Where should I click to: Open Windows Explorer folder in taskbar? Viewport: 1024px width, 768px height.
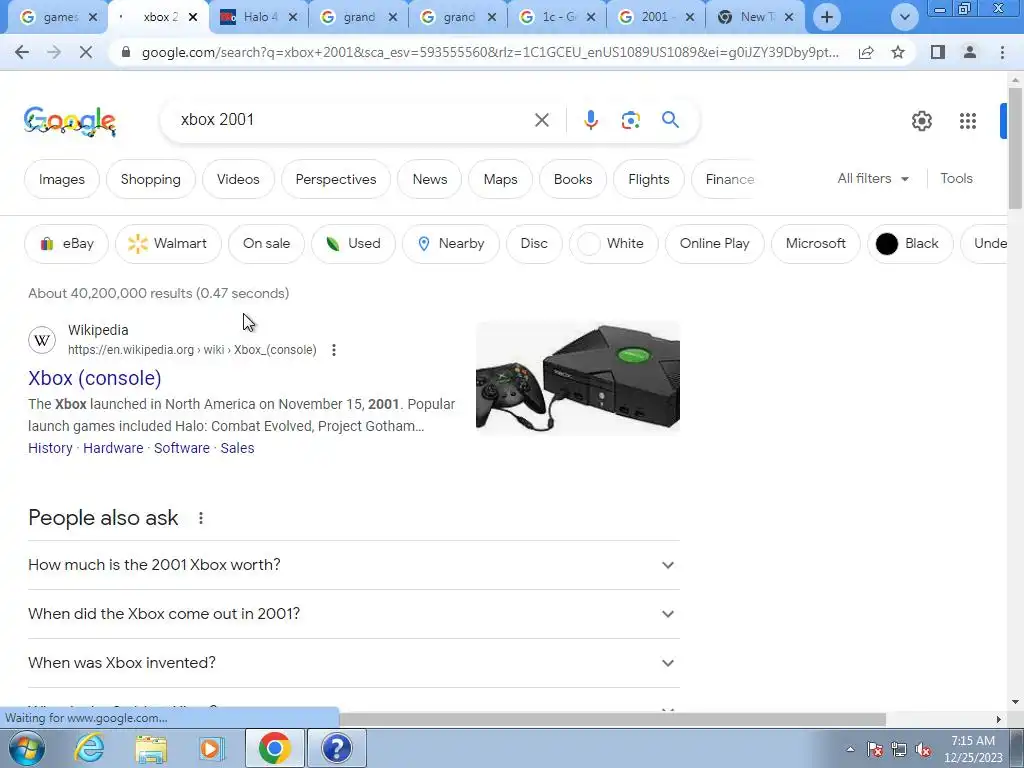click(151, 749)
